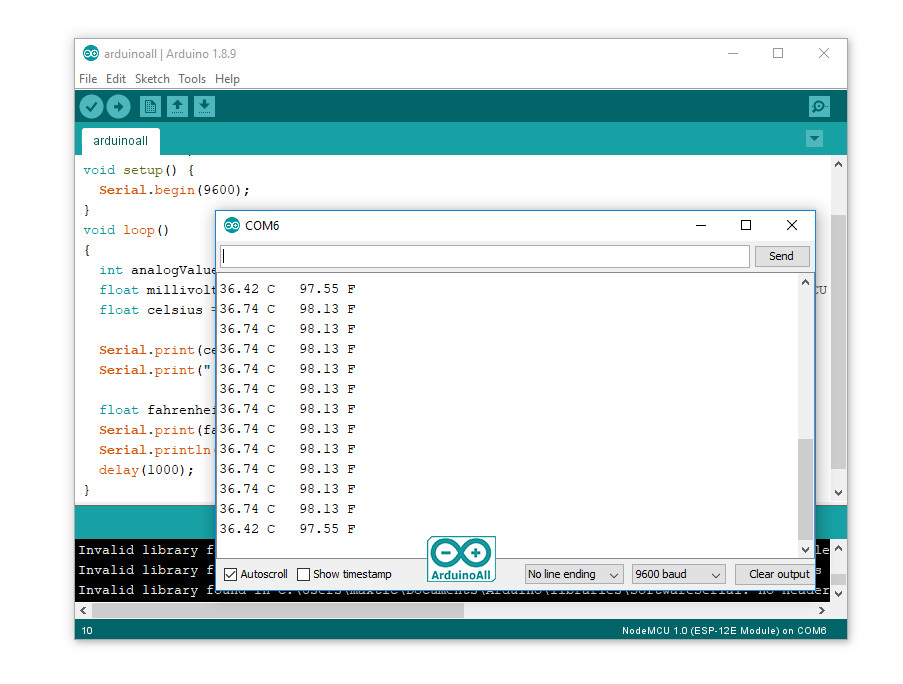Click the NodeMCU 1.0 board status text

tap(724, 630)
